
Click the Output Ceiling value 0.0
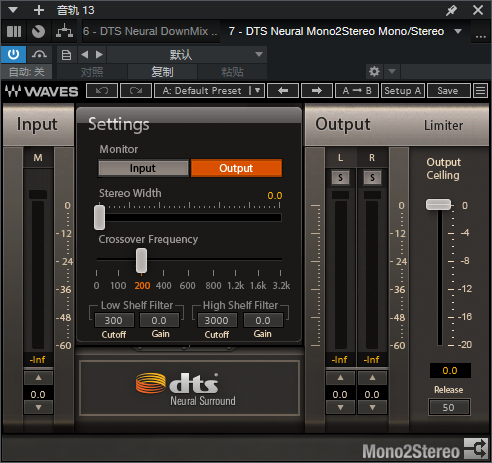click(450, 370)
